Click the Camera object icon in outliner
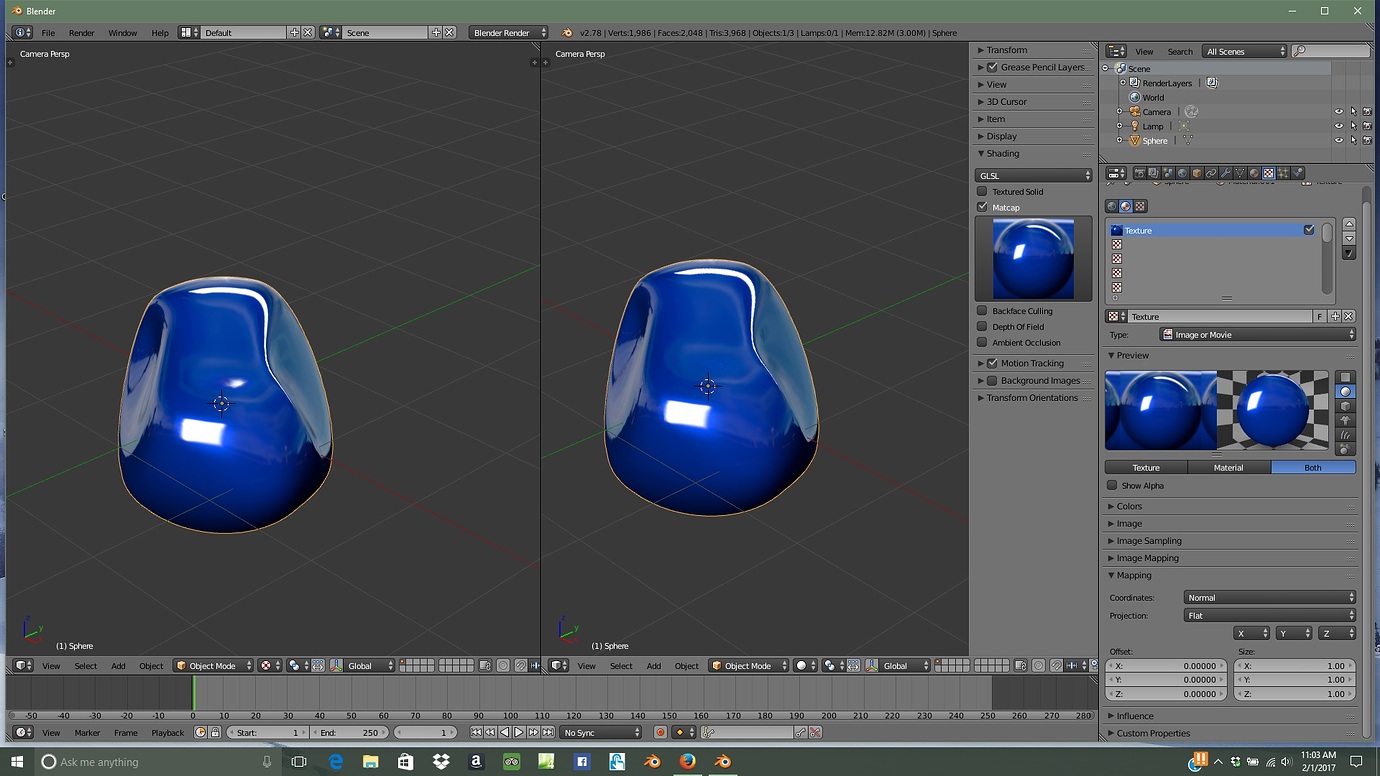The height and width of the screenshot is (776, 1380). (x=1135, y=112)
